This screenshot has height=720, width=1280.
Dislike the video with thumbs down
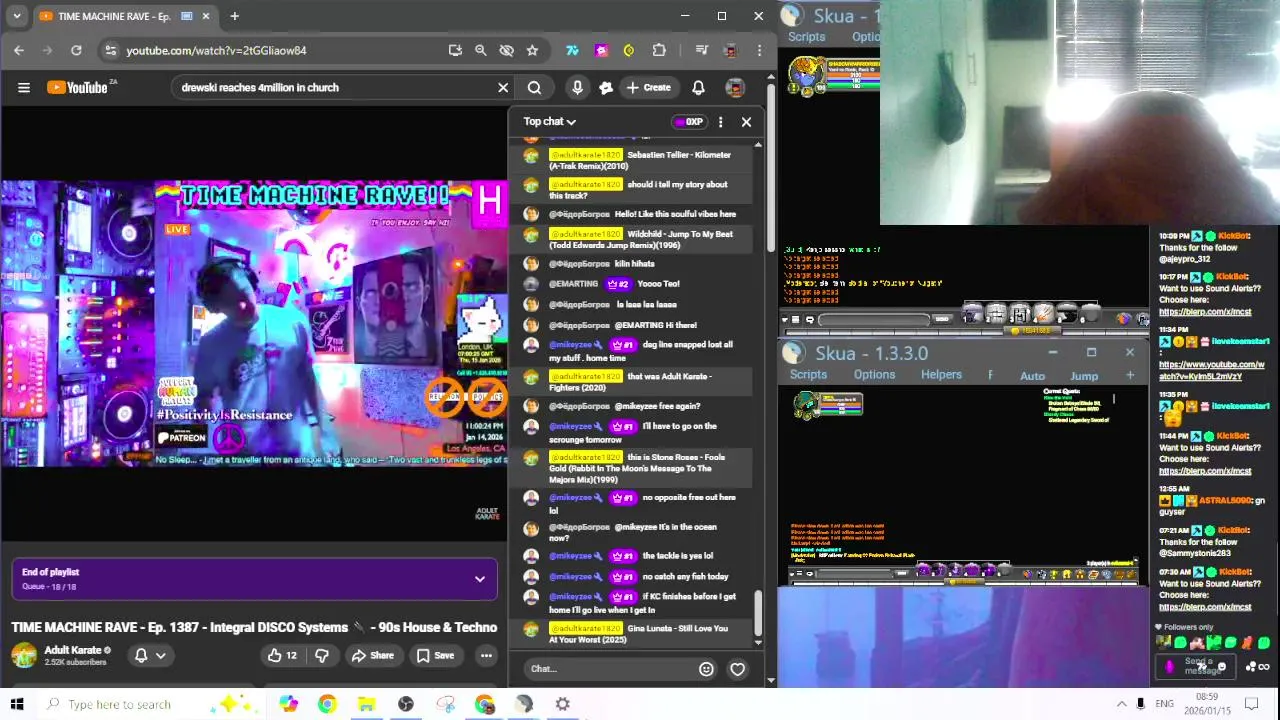tap(322, 656)
